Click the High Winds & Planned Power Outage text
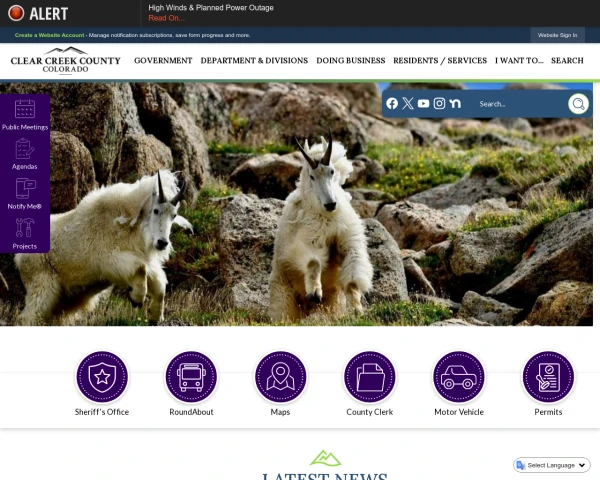Viewport: 600px width, 480px height. (x=211, y=8)
